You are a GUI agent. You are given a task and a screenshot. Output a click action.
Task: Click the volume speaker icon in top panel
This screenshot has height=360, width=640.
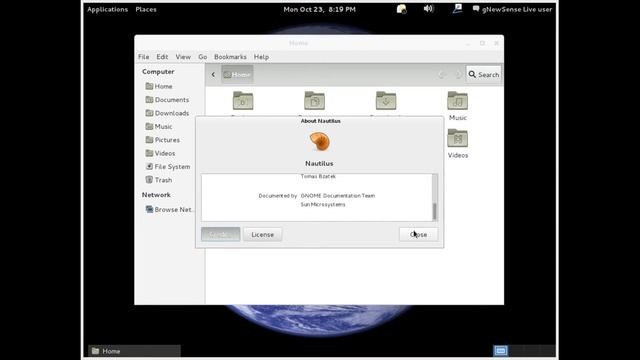click(428, 9)
